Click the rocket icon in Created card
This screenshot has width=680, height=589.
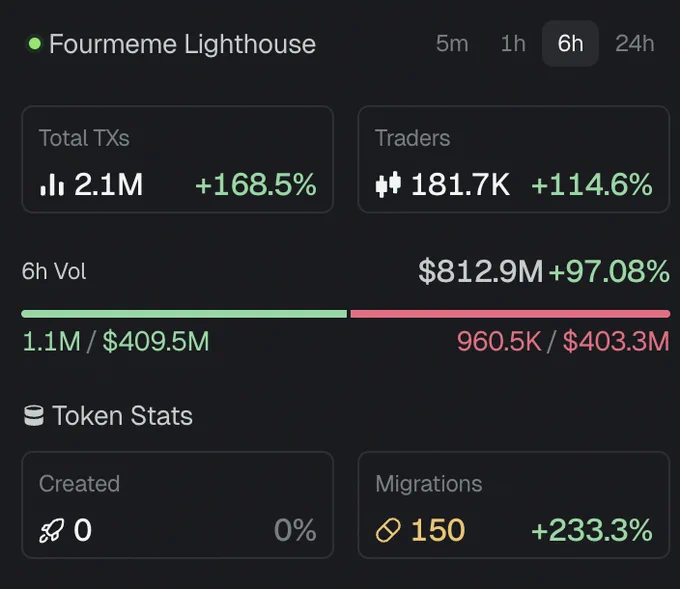click(51, 530)
